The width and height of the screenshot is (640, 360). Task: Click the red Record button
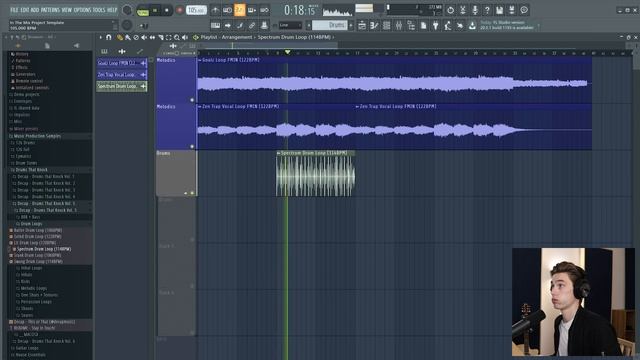pyautogui.click(x=179, y=10)
